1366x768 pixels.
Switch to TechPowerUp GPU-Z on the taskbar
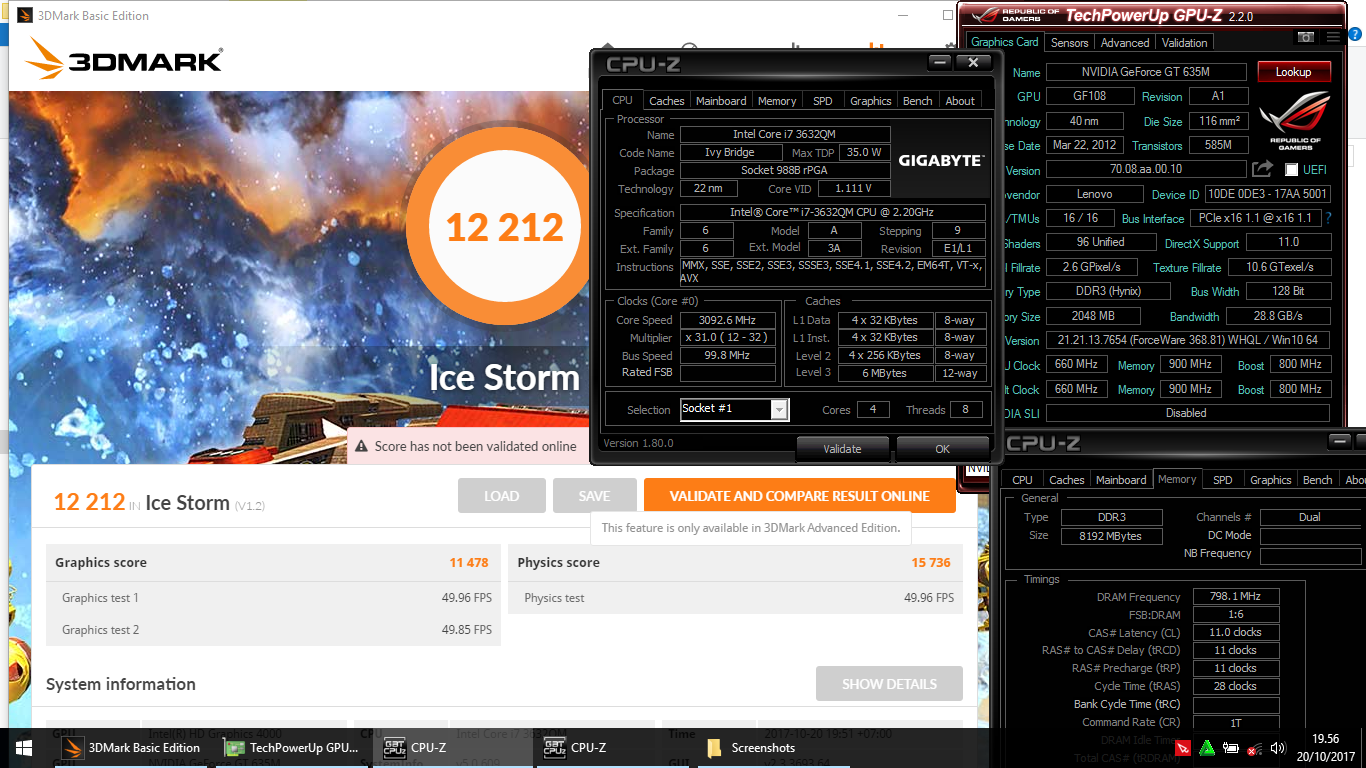292,747
